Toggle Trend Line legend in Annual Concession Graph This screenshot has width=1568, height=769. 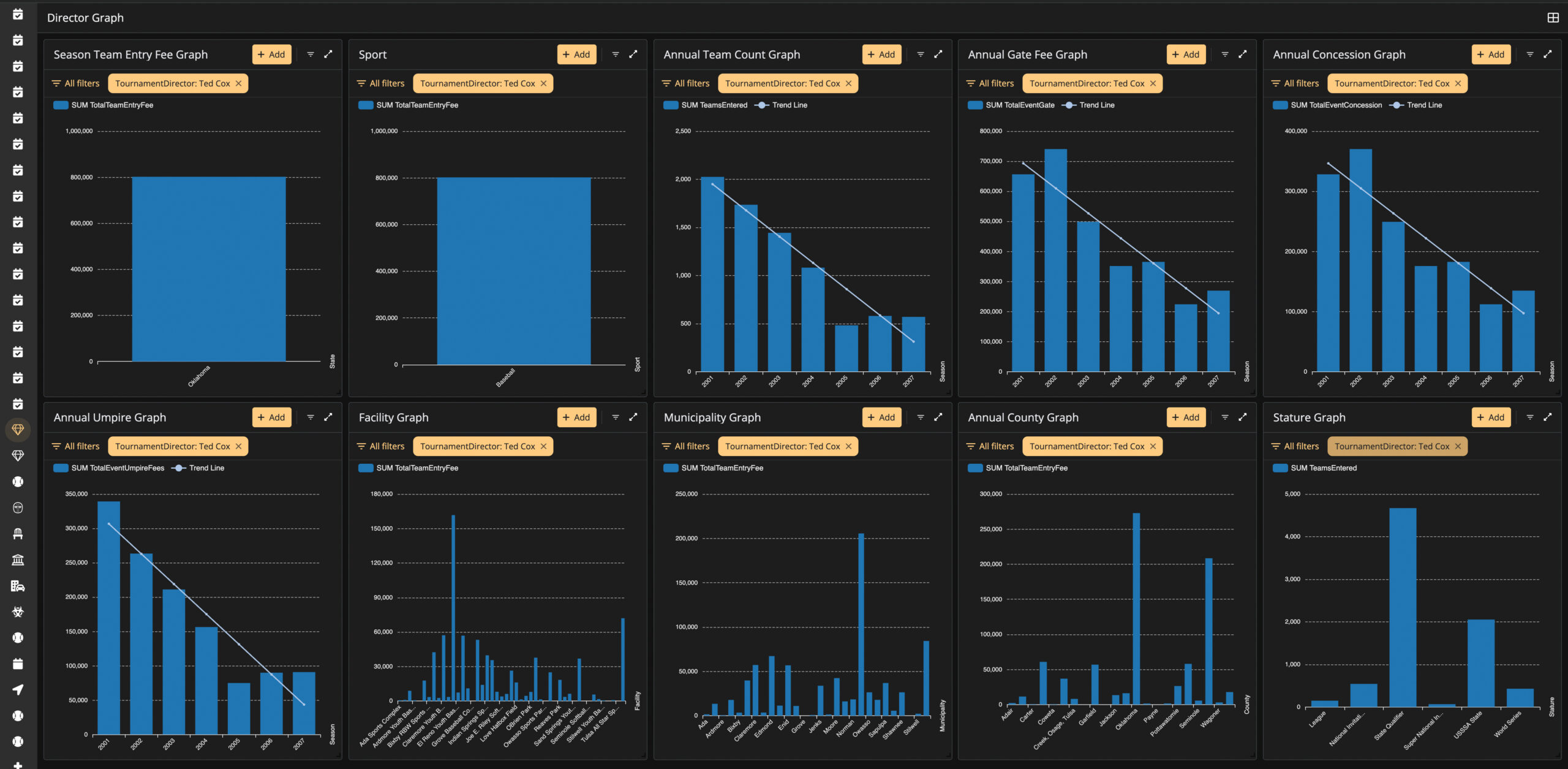(1416, 105)
